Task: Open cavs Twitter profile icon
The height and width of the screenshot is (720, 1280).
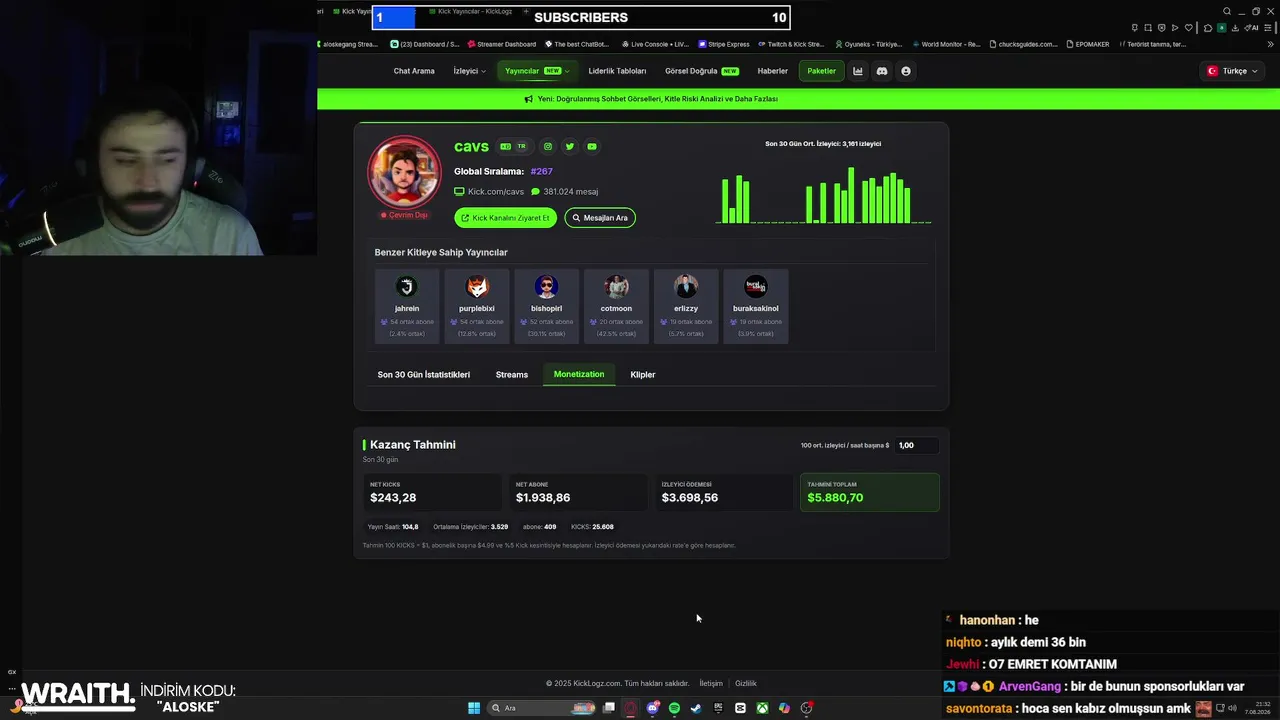Action: [570, 146]
